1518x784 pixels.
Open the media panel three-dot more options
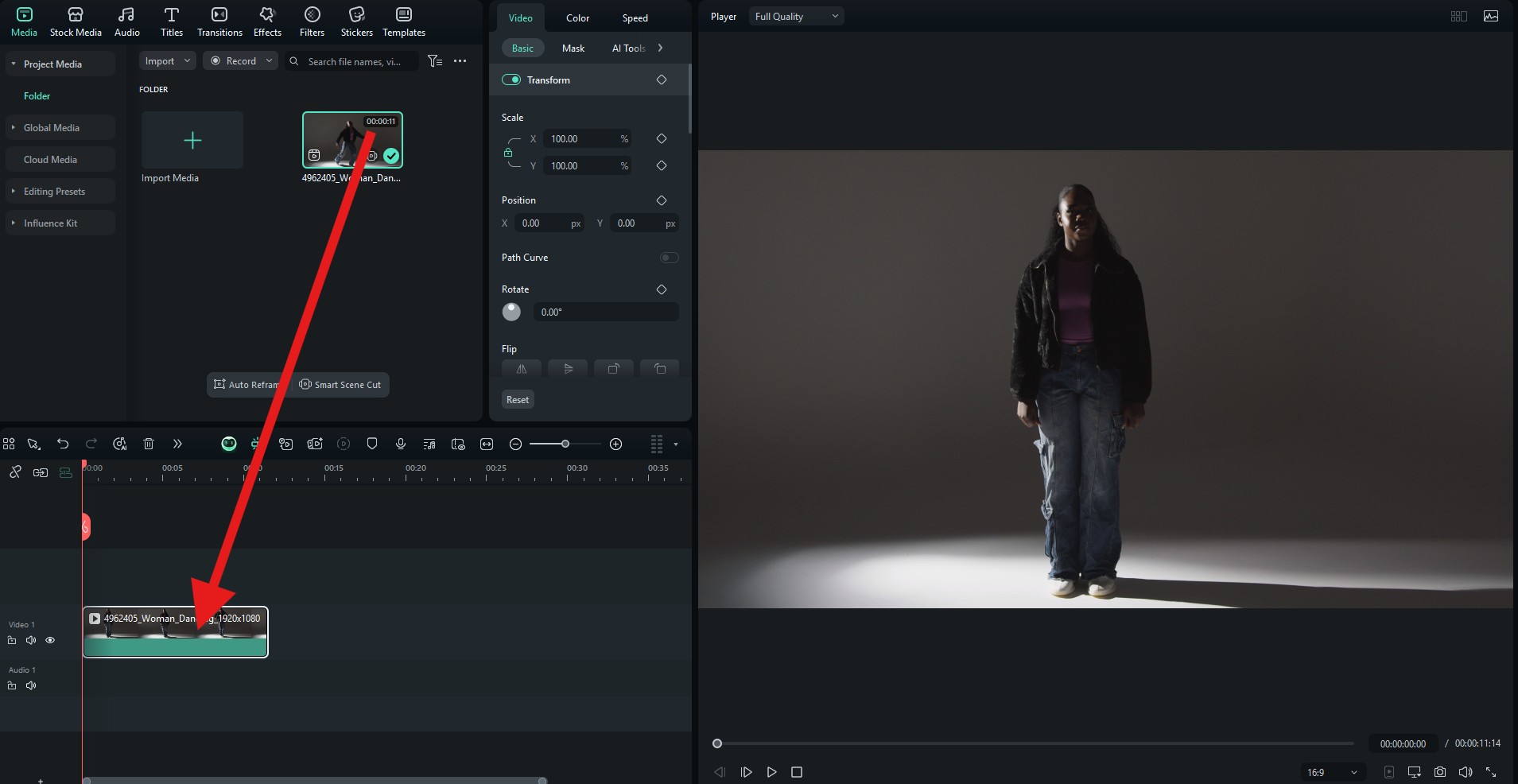[460, 61]
